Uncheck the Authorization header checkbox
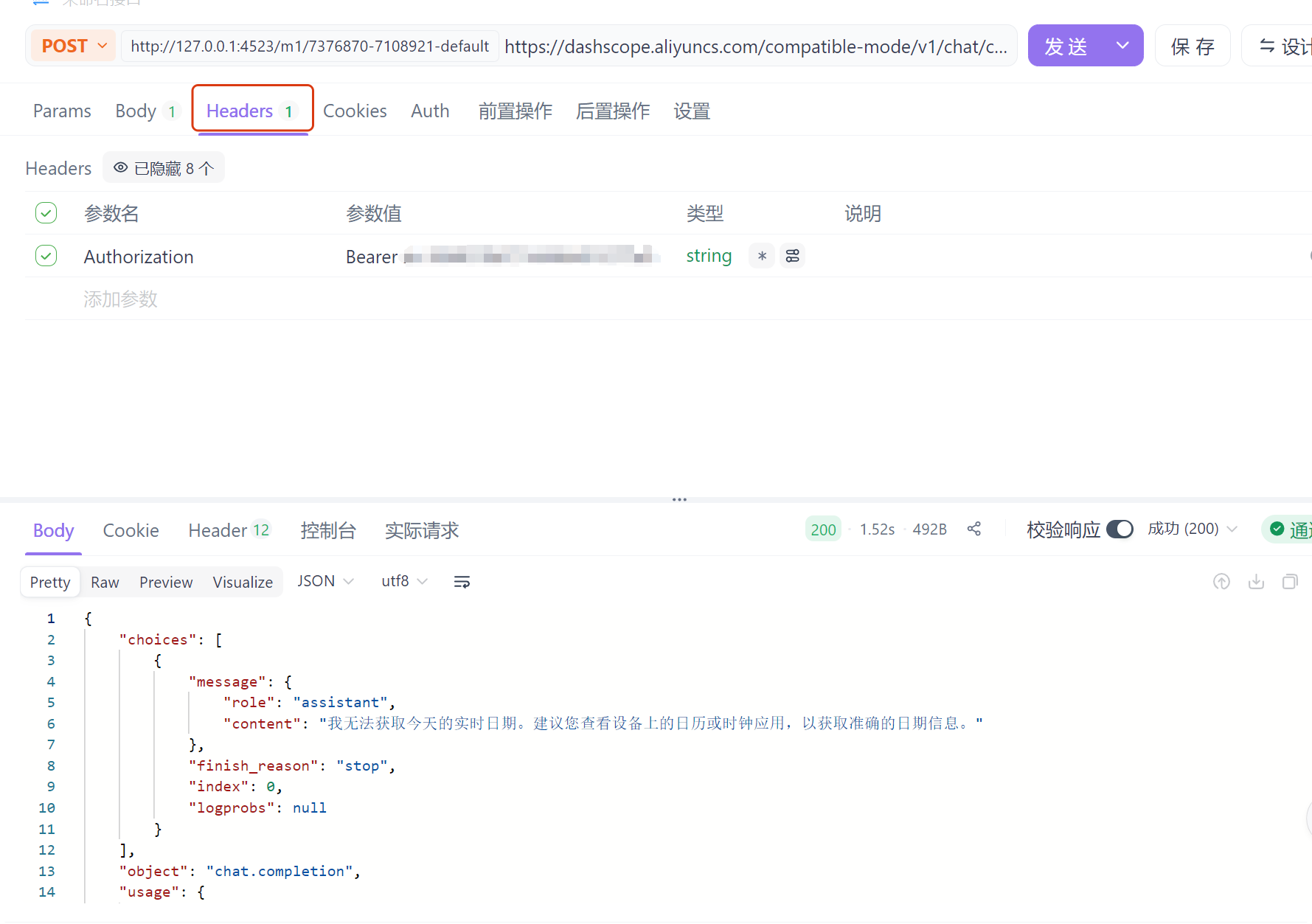Screen dimensions: 1312x924 pos(46,256)
